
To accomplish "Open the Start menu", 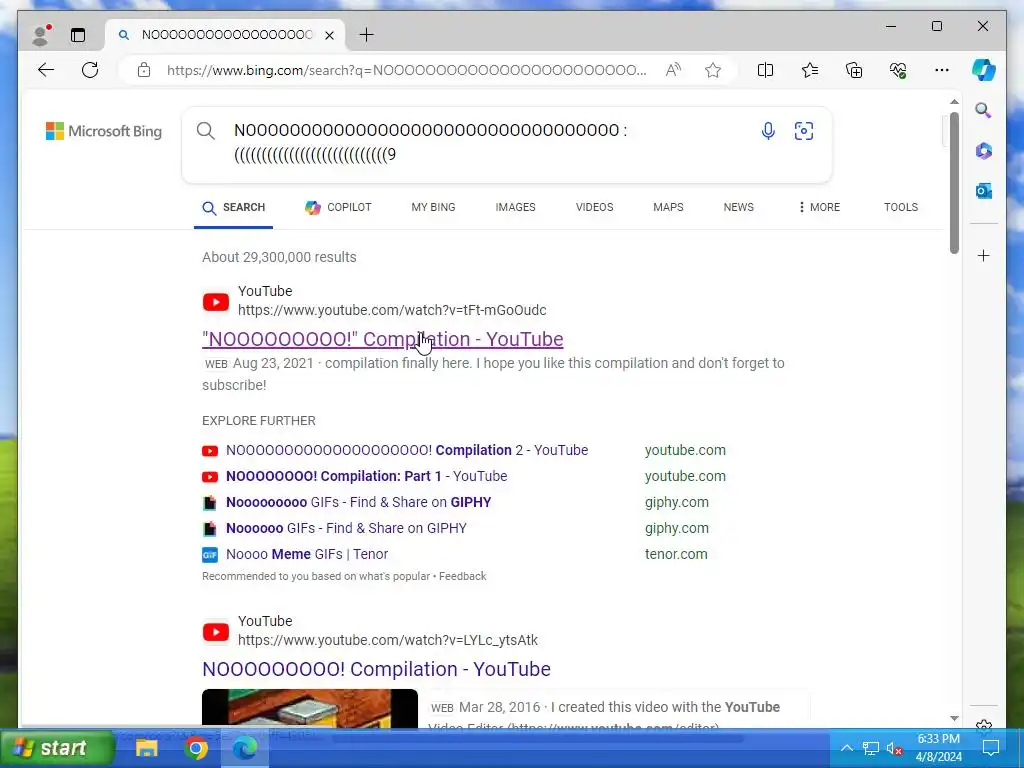I will pyautogui.click(x=57, y=748).
